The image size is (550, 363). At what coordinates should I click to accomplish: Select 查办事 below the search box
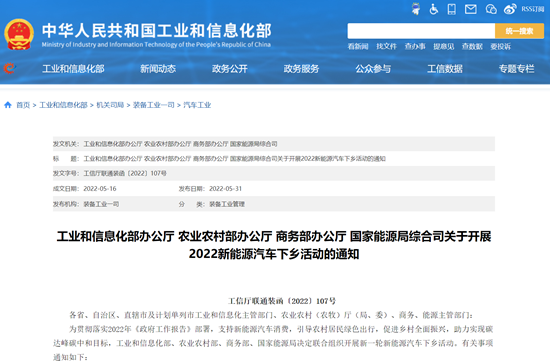(415, 46)
